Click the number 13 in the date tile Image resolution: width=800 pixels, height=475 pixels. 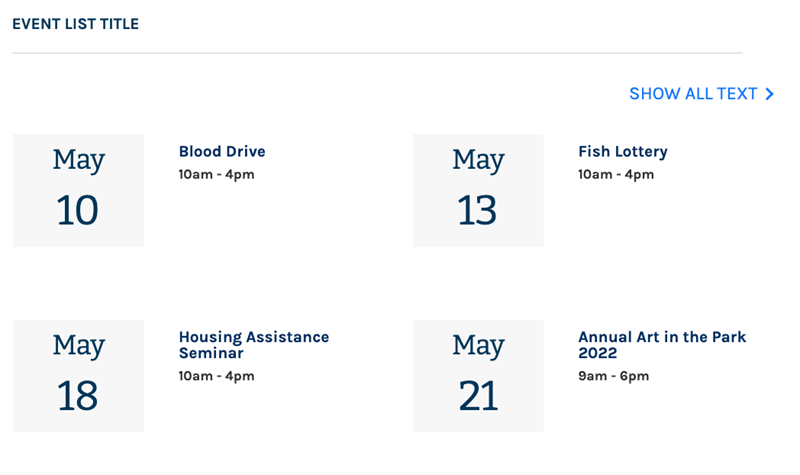click(478, 210)
